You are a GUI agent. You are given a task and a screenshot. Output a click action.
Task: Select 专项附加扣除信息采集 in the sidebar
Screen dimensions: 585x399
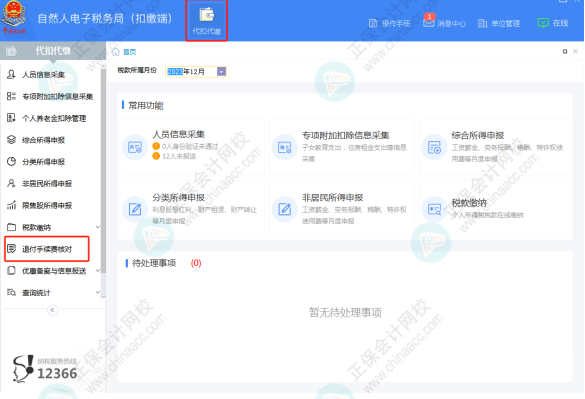tap(57, 97)
